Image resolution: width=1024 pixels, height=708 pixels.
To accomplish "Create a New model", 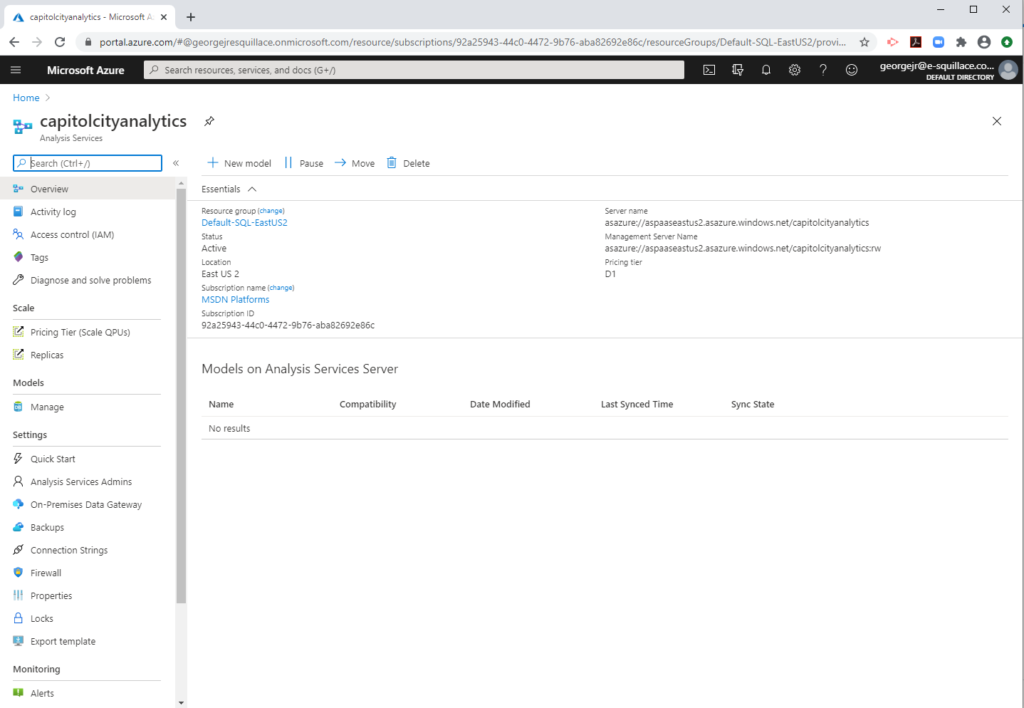I will coord(239,162).
